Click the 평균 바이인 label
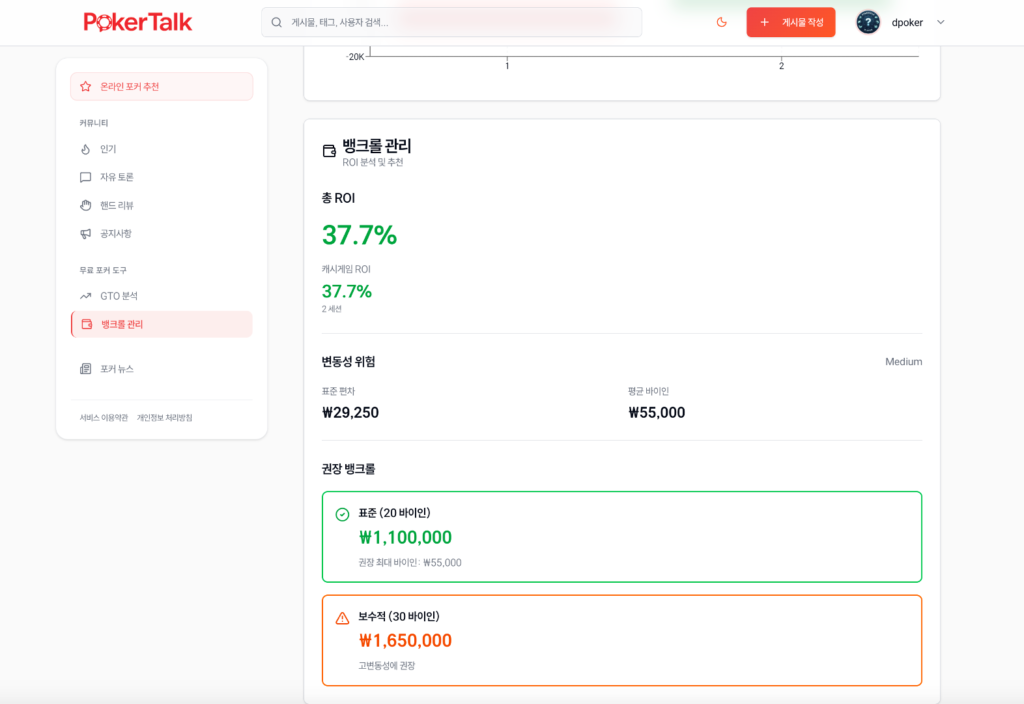This screenshot has width=1024, height=704. tap(648, 391)
